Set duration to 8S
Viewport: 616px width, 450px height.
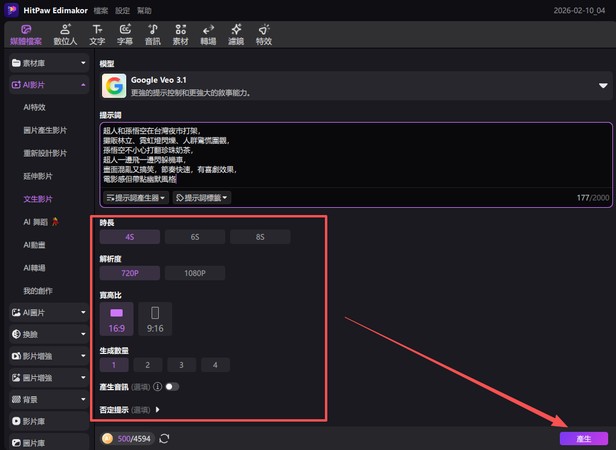coord(260,237)
